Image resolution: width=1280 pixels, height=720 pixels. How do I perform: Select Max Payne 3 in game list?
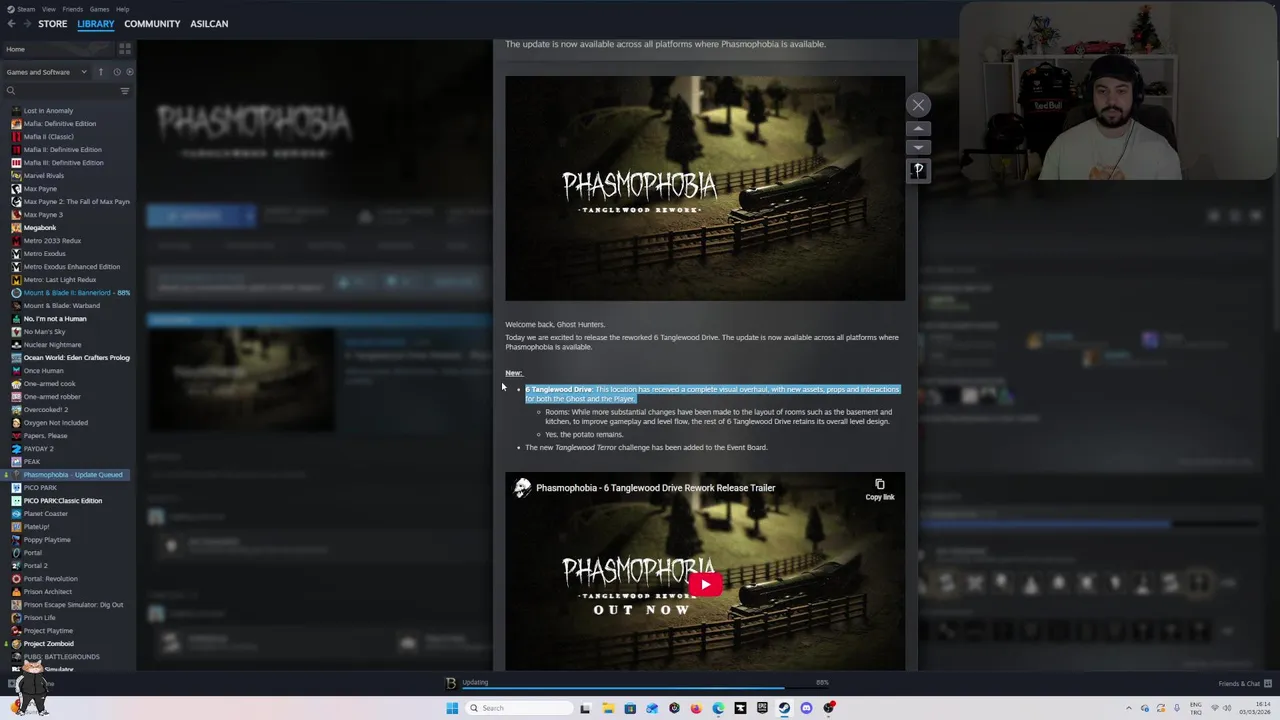pyautogui.click(x=43, y=215)
